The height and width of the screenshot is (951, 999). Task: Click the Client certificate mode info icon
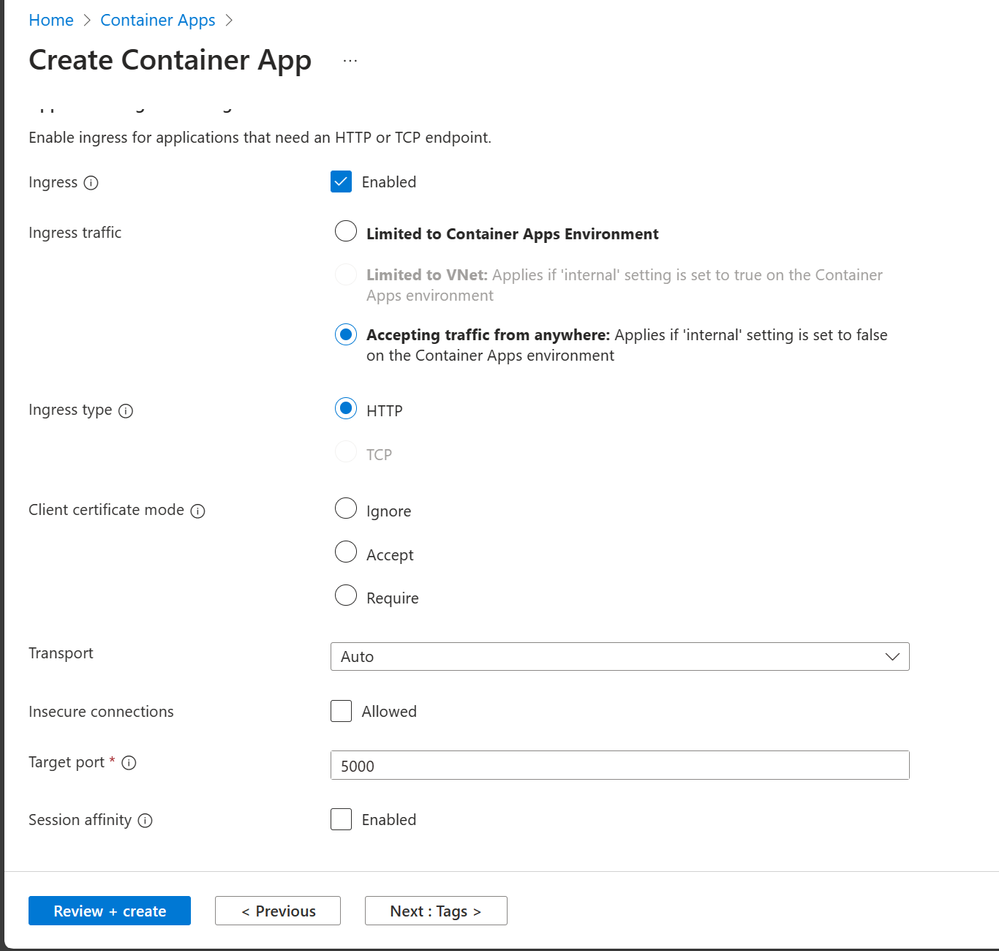tap(198, 511)
